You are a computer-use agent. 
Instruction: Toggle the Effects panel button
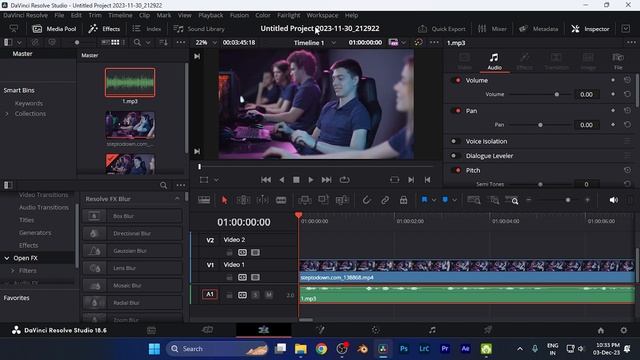tap(104, 29)
